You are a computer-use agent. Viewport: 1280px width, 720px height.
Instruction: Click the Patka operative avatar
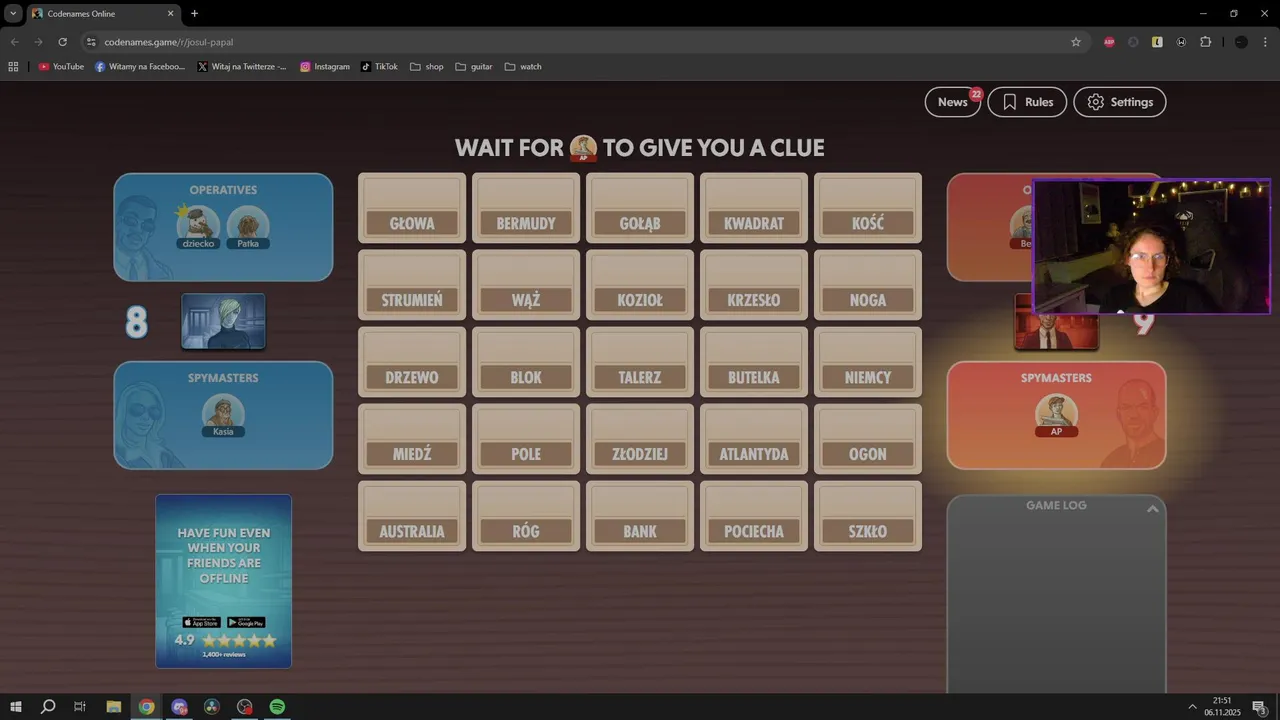coord(248,227)
